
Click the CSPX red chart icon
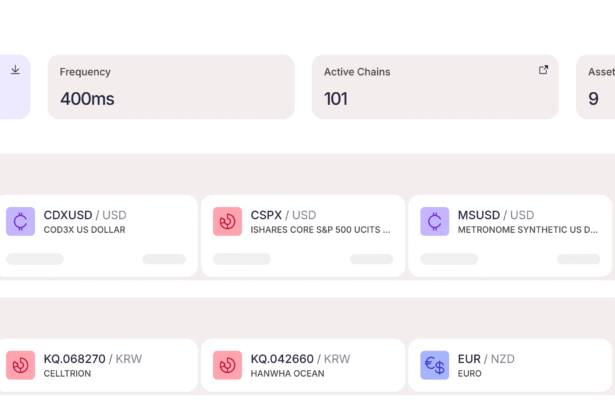[228, 221]
